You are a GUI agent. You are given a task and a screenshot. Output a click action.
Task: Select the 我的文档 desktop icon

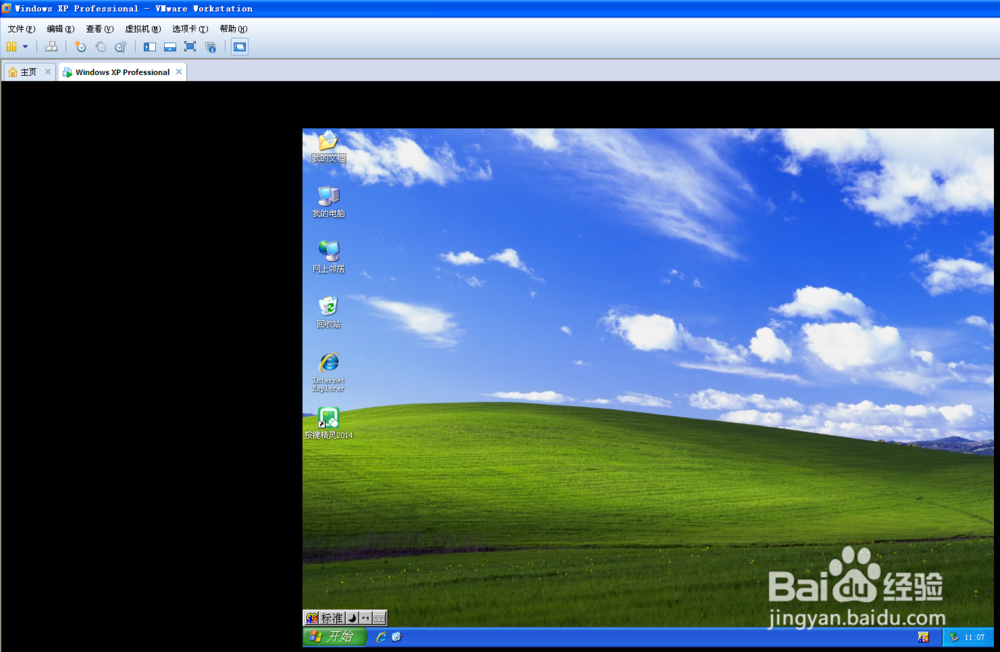tap(328, 147)
